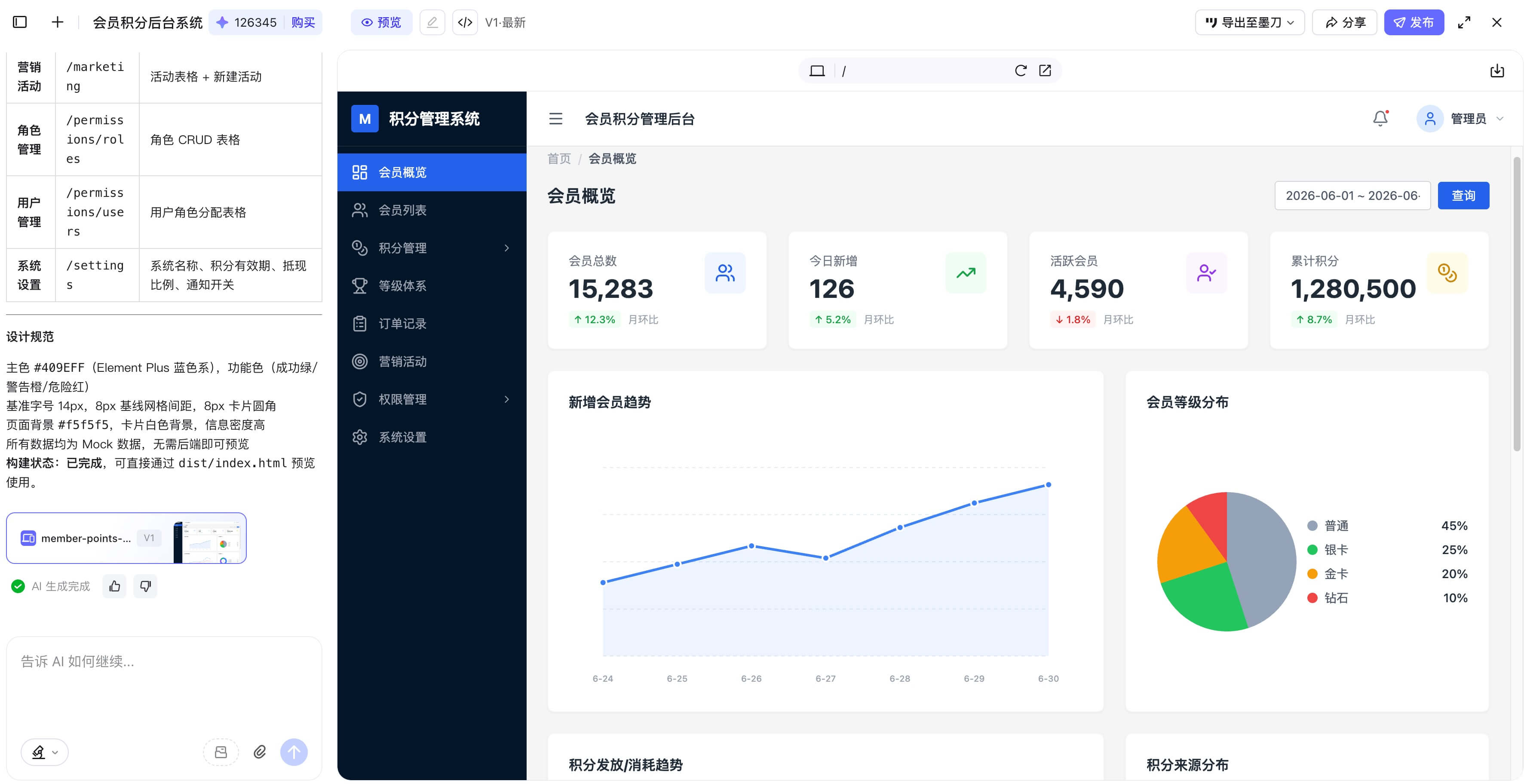
Task: Click the 6-27 data point on trend chart
Action: 826,557
